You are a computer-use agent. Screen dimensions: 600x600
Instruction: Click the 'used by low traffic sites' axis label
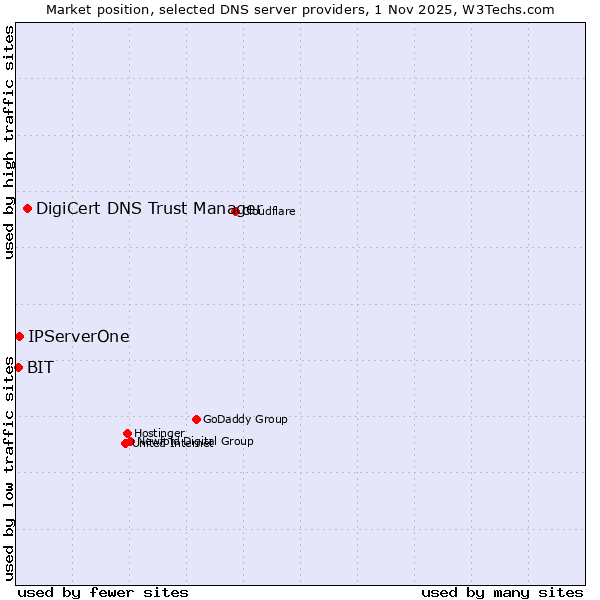[x=9, y=468]
